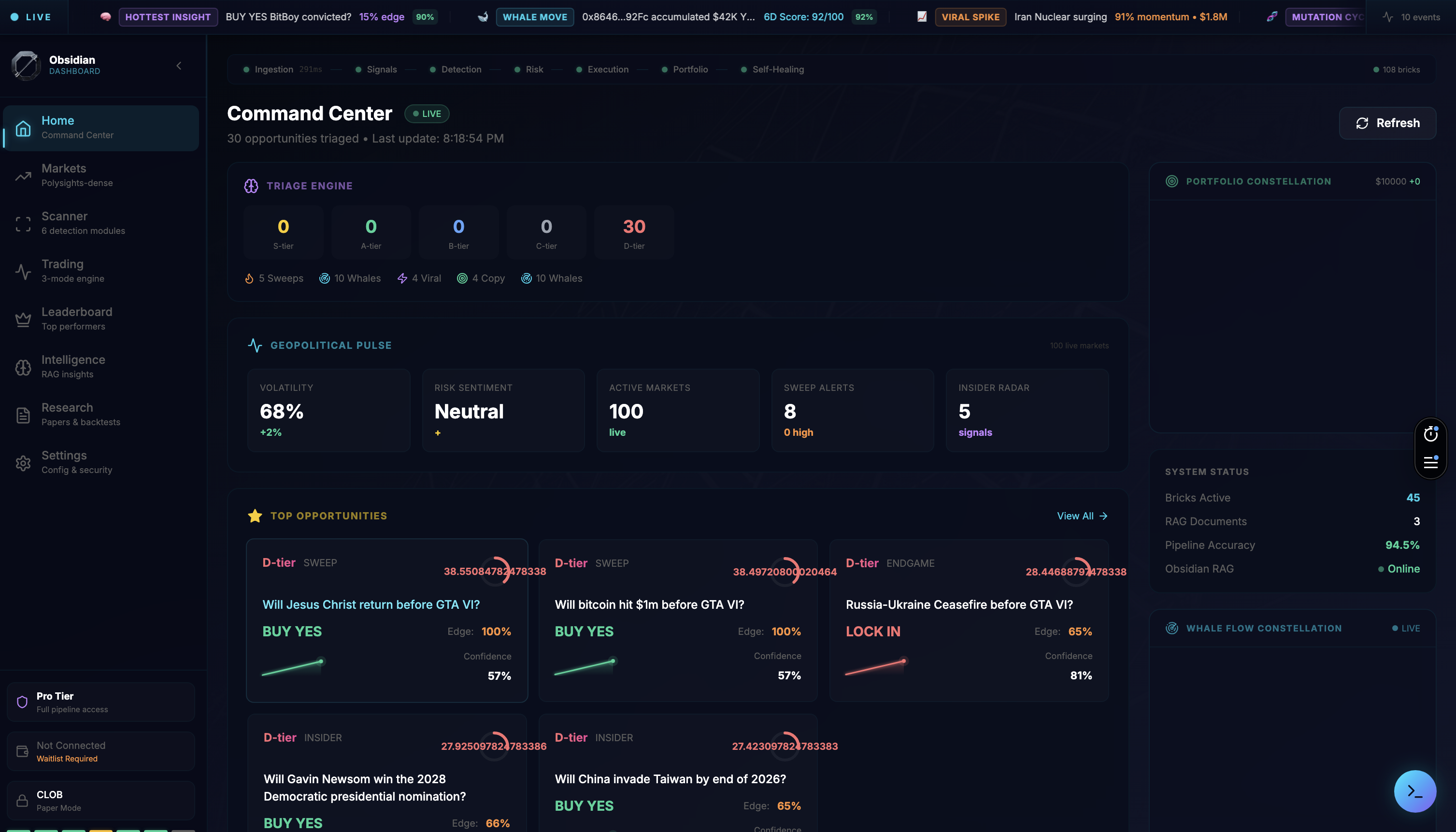The height and width of the screenshot is (832, 1456).
Task: Collapse the sidebar using the chevron
Action: tap(179, 65)
